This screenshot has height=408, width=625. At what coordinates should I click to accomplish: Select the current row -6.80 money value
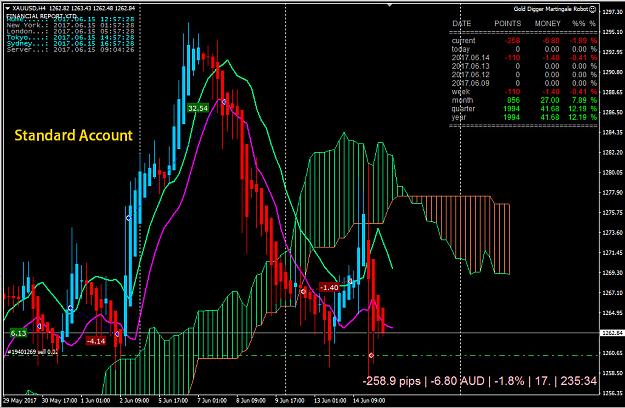(x=550, y=41)
